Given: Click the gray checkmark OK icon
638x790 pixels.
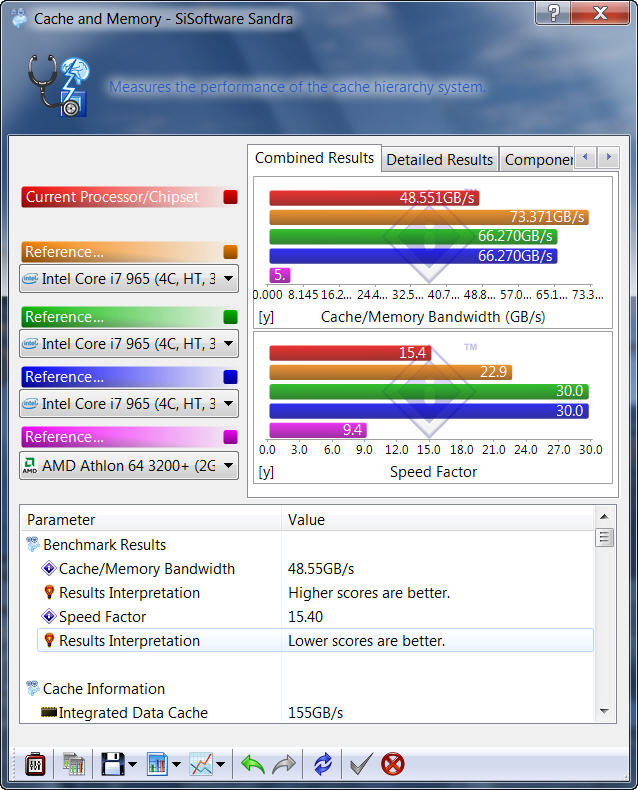Looking at the screenshot, I should point(361,764).
